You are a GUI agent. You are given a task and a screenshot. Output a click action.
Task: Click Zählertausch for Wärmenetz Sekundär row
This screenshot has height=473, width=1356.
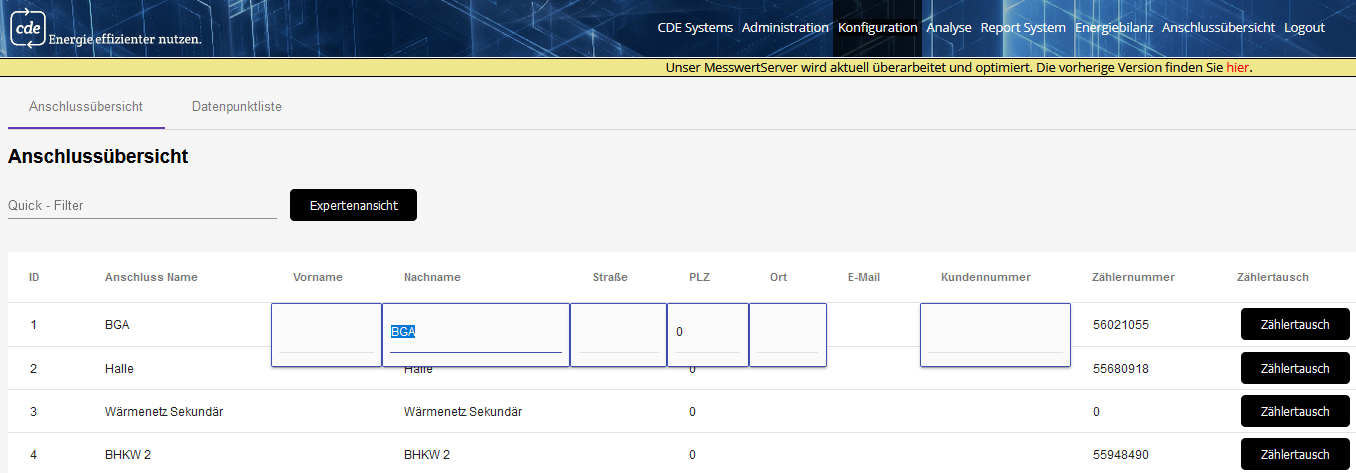(1295, 411)
